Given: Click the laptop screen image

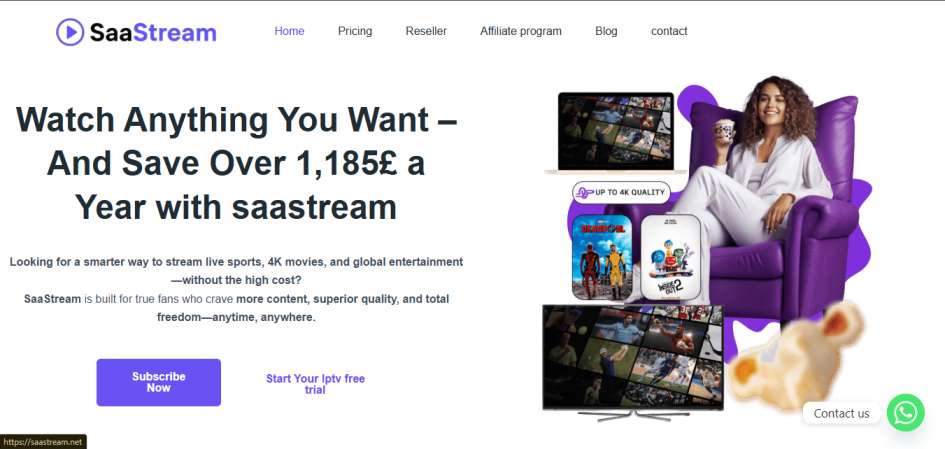Looking at the screenshot, I should click(616, 130).
